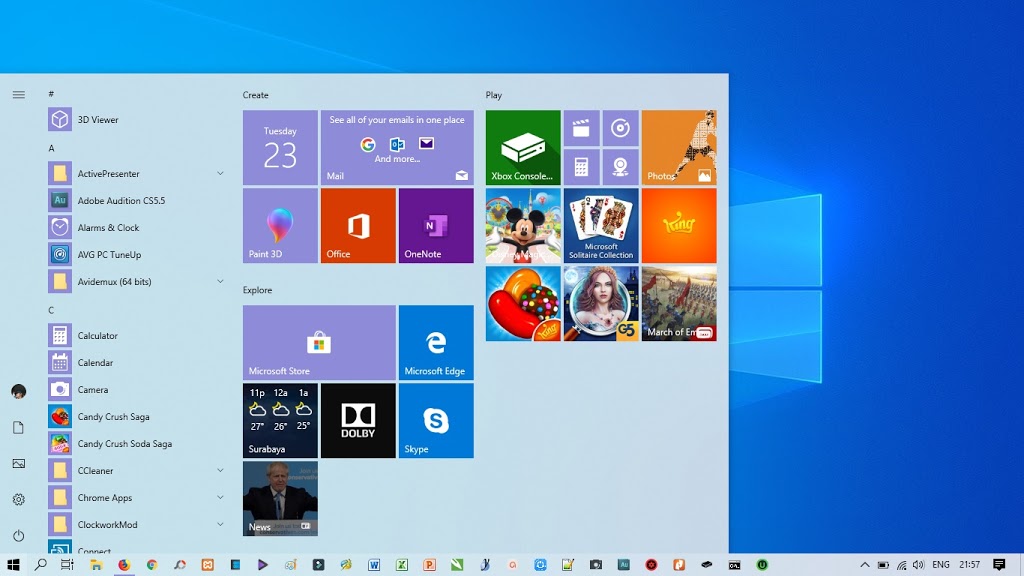Open Google Chrome from the taskbar
Viewport: 1024px width, 576px height.
click(152, 565)
